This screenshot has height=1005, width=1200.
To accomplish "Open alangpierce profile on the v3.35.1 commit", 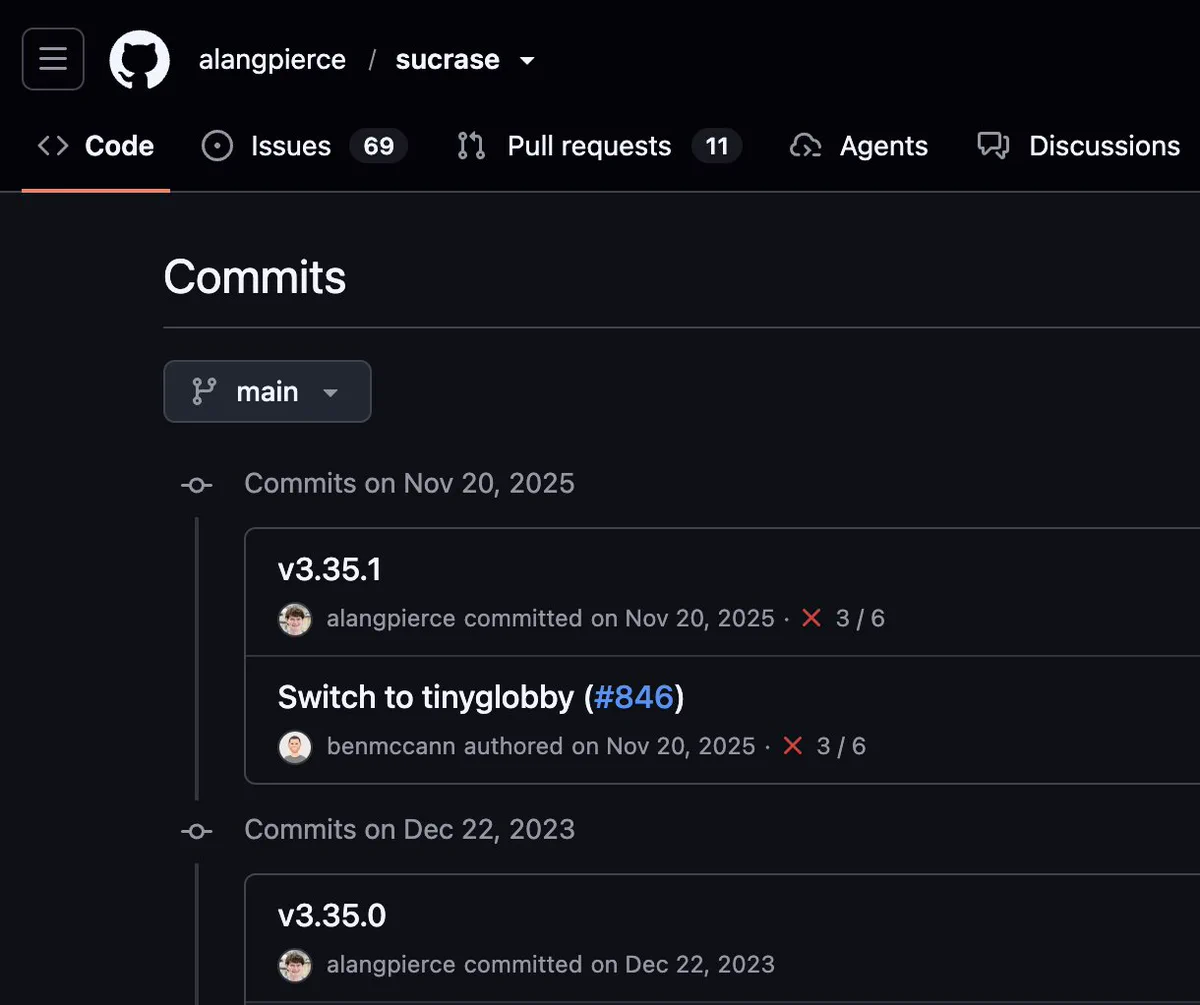I will (x=391, y=618).
